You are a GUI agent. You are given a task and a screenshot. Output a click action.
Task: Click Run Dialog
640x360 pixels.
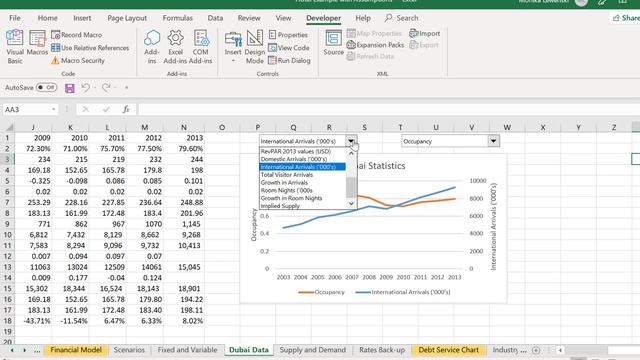pyautogui.click(x=289, y=60)
